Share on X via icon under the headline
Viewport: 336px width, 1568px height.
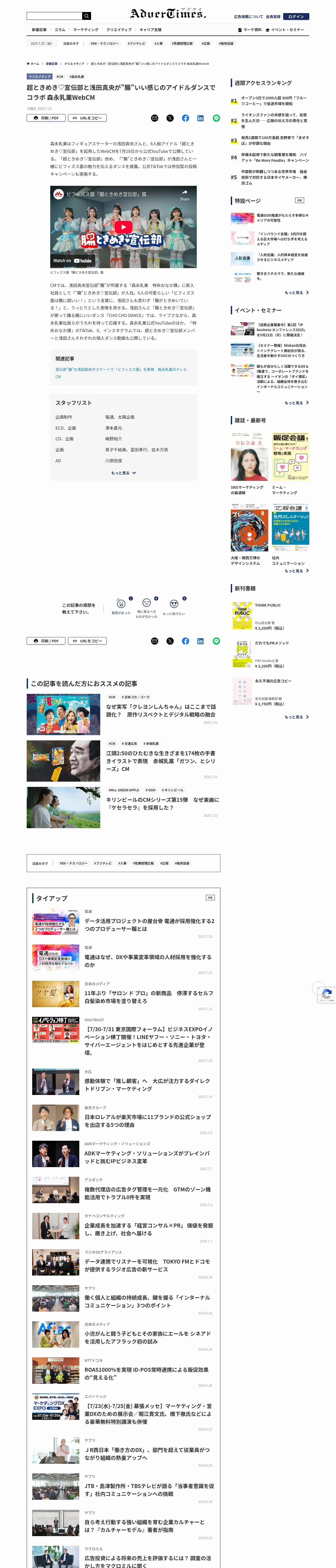pos(170,118)
